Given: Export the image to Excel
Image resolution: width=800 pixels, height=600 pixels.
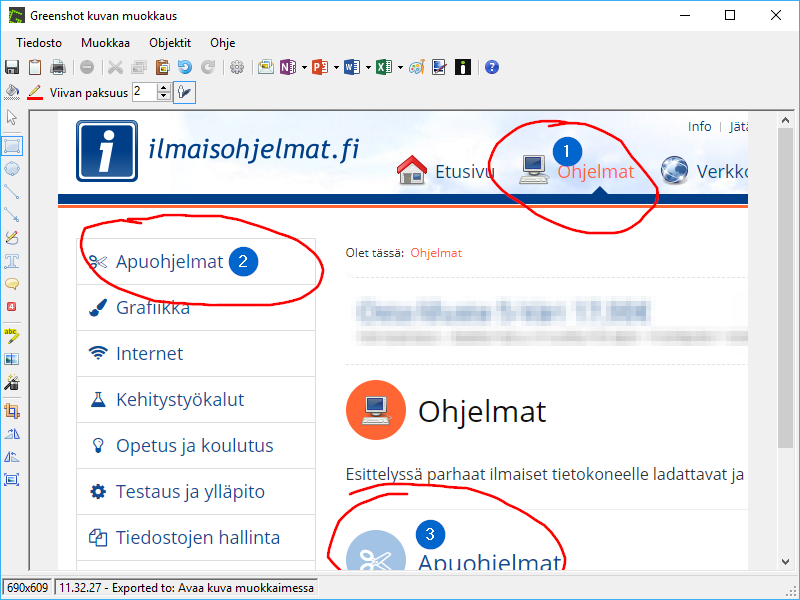Looking at the screenshot, I should pos(384,67).
